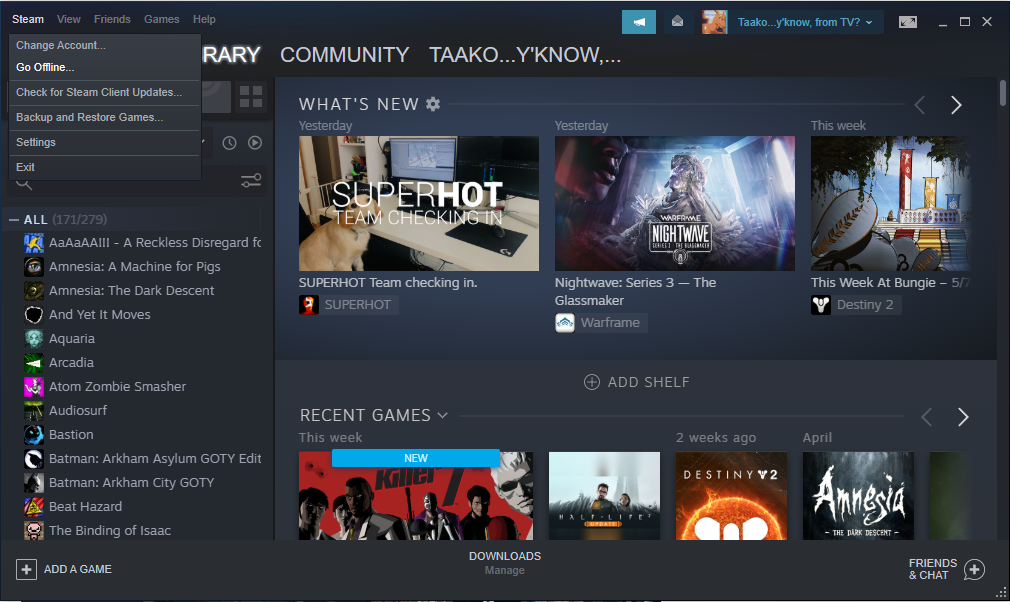The image size is (1010, 602).
Task: Show next Recent Games arrow
Action: point(963,417)
